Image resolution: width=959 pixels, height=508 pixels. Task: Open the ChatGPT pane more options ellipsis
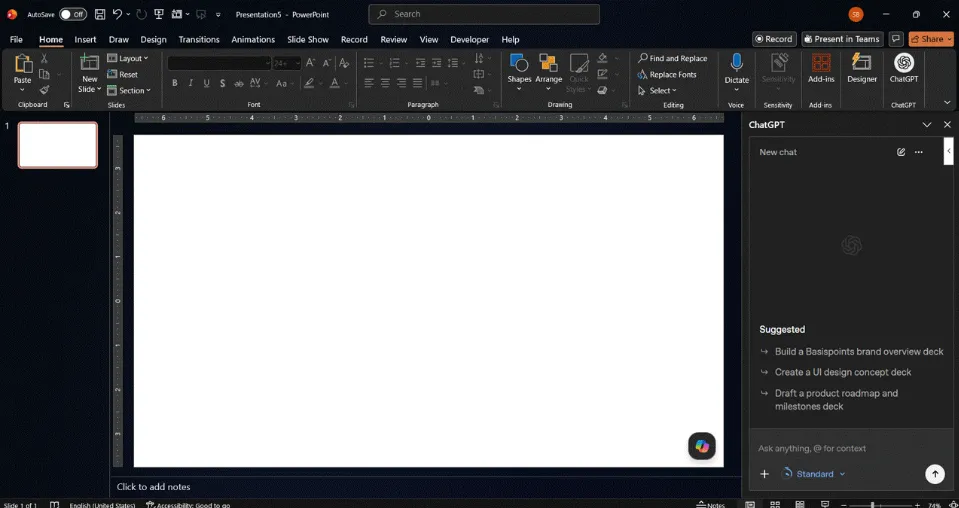tap(919, 152)
